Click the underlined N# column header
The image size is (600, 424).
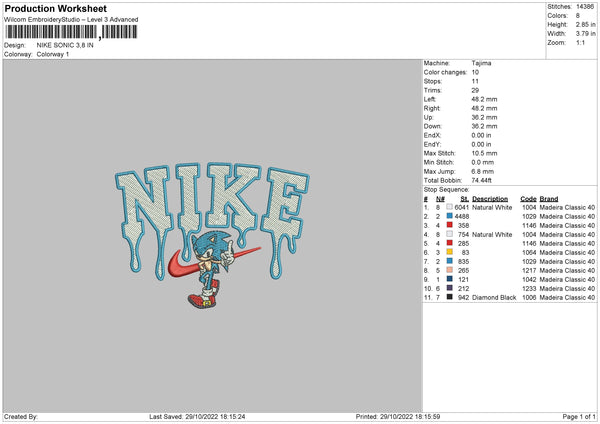pos(440,199)
